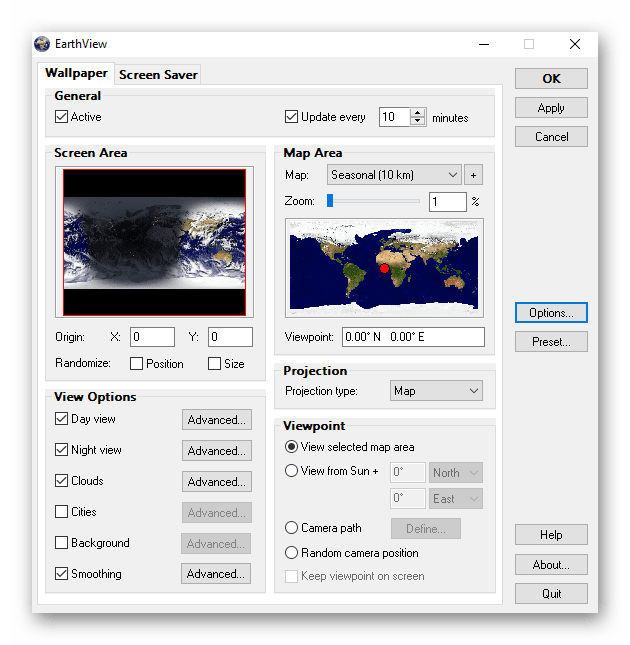Increase the update minutes with up arrow
The image size is (630, 645).
tap(417, 113)
